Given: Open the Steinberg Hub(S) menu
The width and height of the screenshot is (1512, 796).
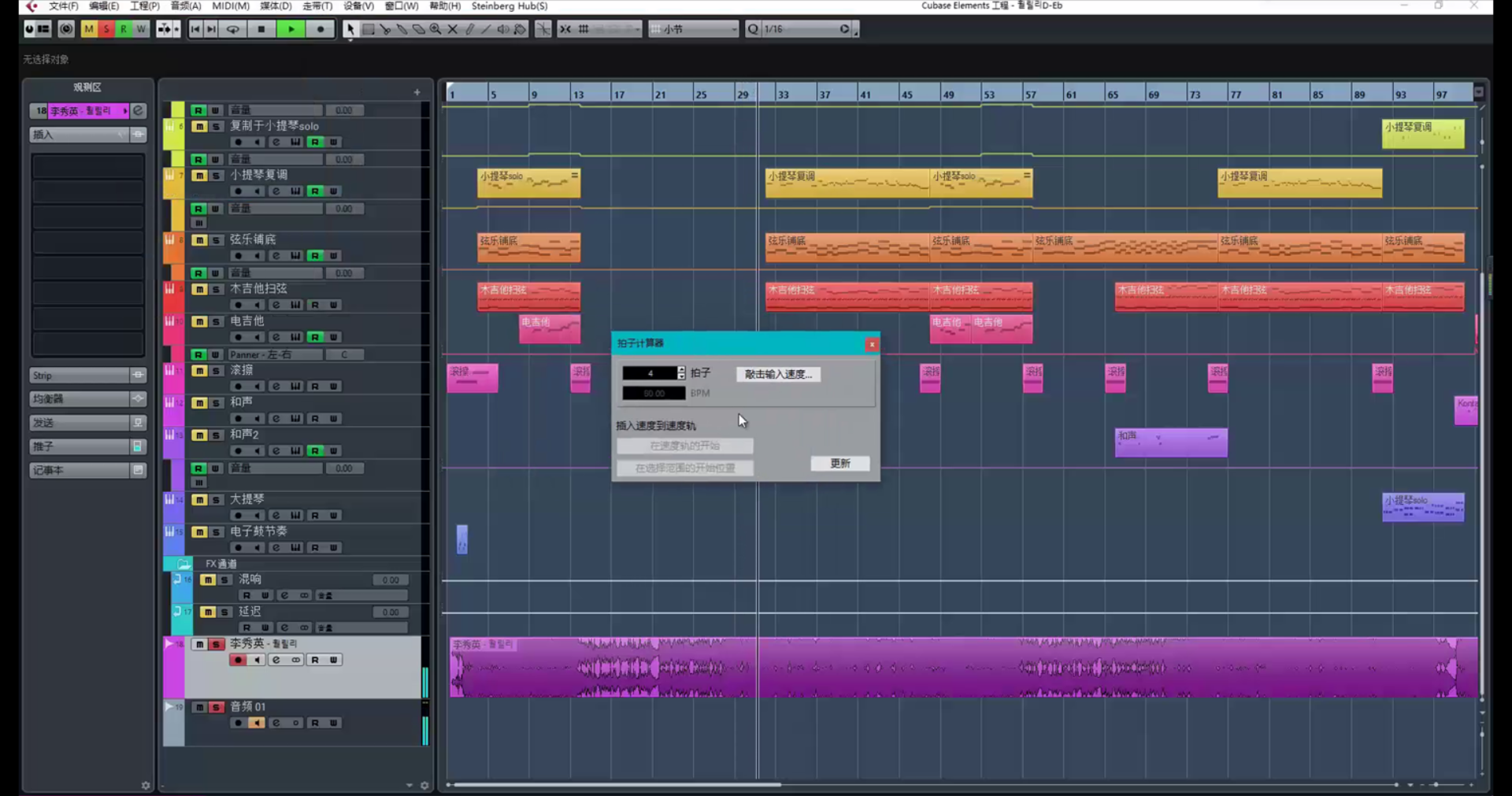Looking at the screenshot, I should (x=510, y=6).
